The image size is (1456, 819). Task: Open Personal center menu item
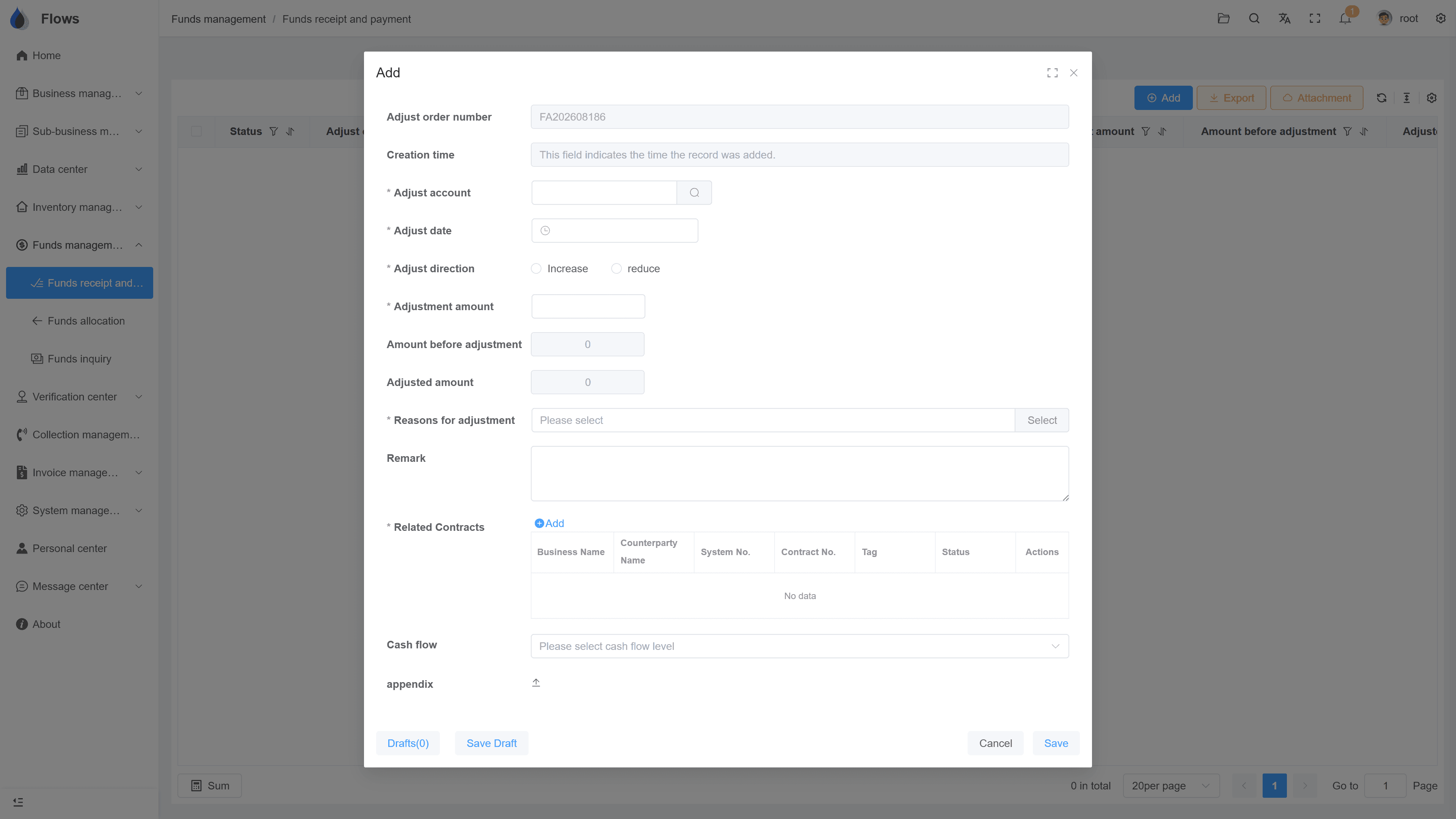tap(79, 548)
